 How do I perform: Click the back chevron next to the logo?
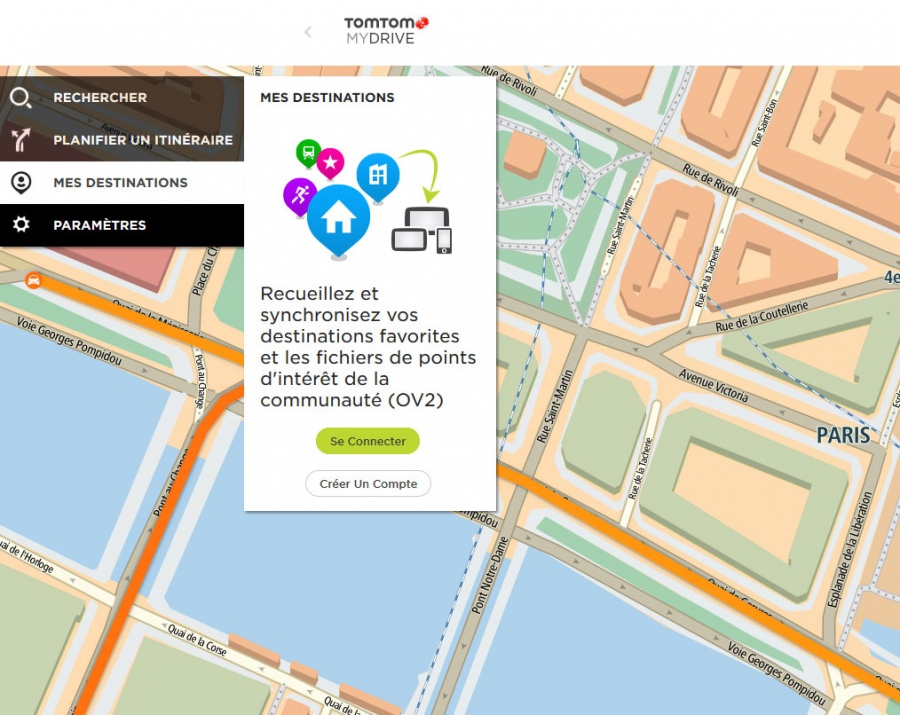click(x=308, y=32)
